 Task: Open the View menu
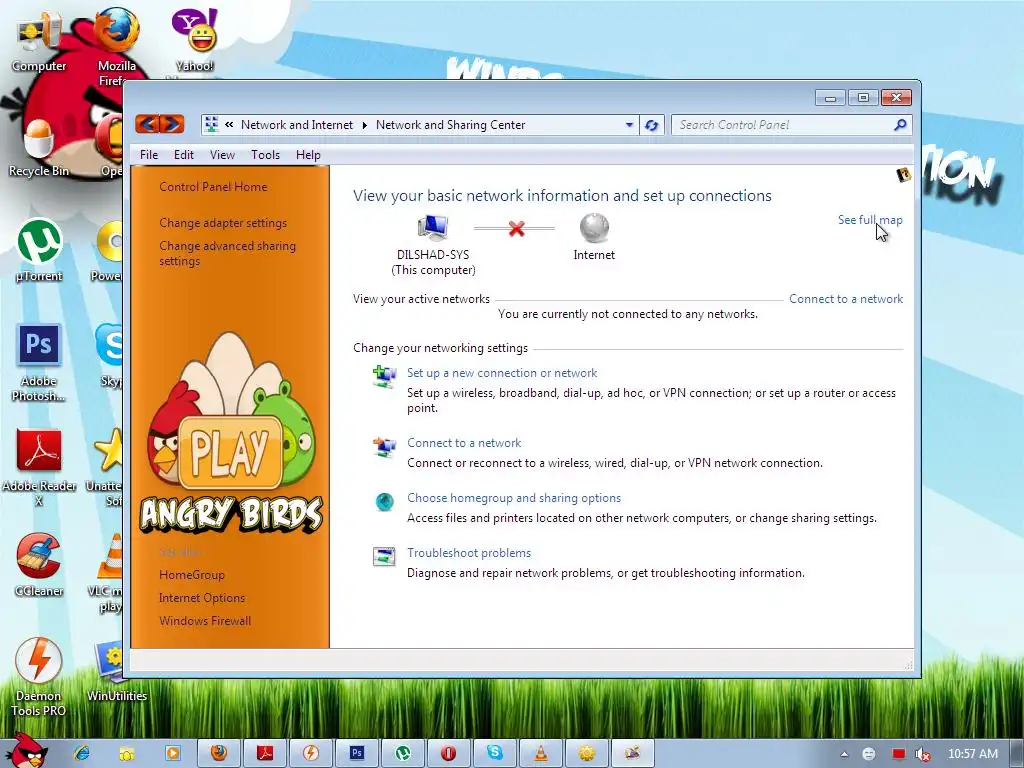[x=222, y=155]
